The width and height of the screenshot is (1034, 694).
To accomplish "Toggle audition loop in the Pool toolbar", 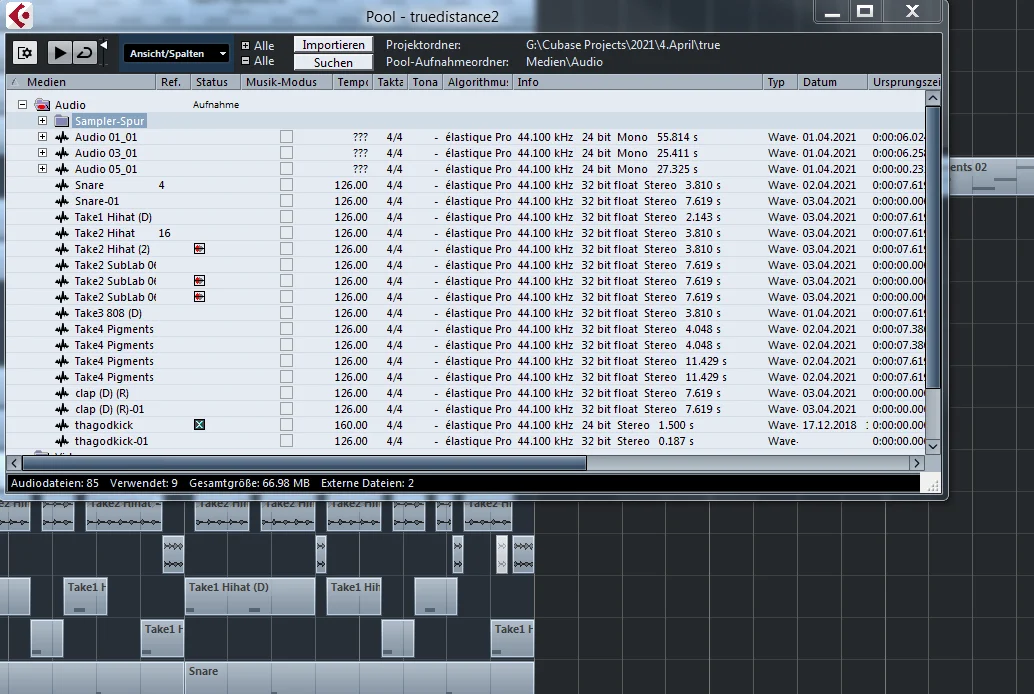I will (x=84, y=53).
